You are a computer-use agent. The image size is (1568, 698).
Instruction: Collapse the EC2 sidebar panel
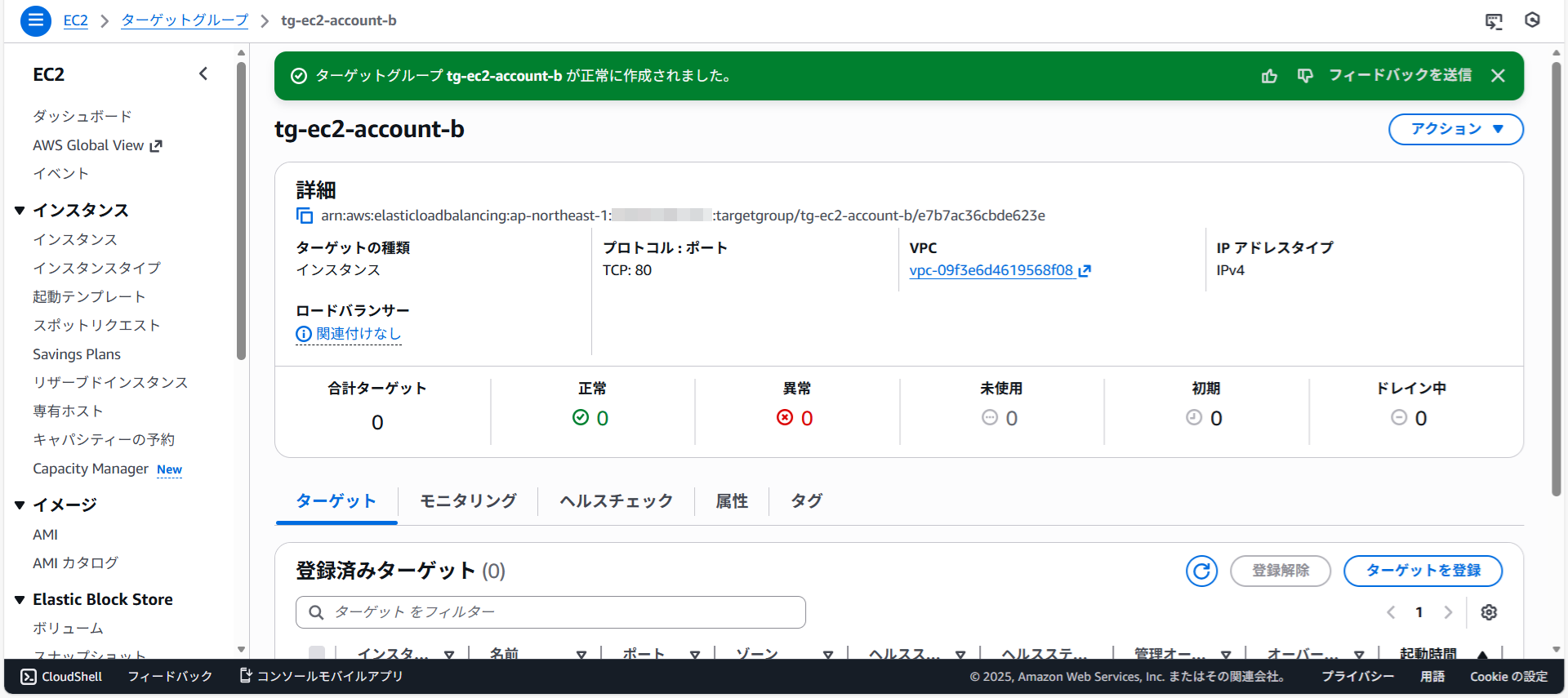(203, 74)
